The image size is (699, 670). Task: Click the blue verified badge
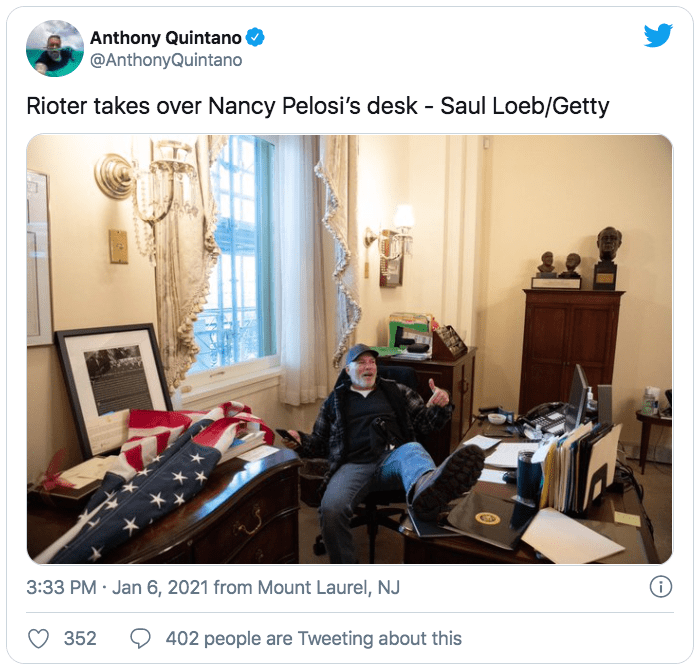(x=255, y=37)
